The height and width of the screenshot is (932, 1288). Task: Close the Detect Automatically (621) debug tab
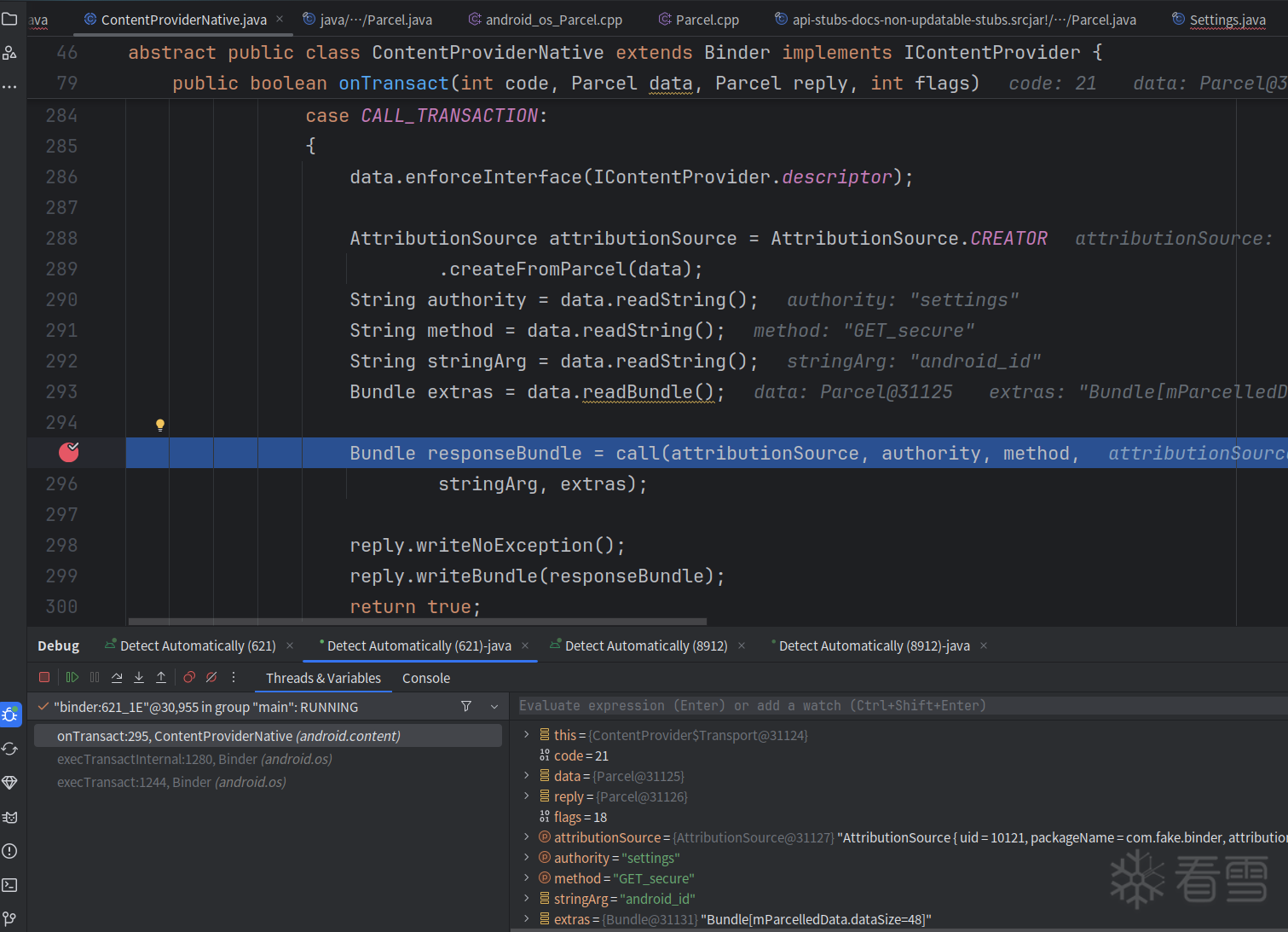[290, 645]
